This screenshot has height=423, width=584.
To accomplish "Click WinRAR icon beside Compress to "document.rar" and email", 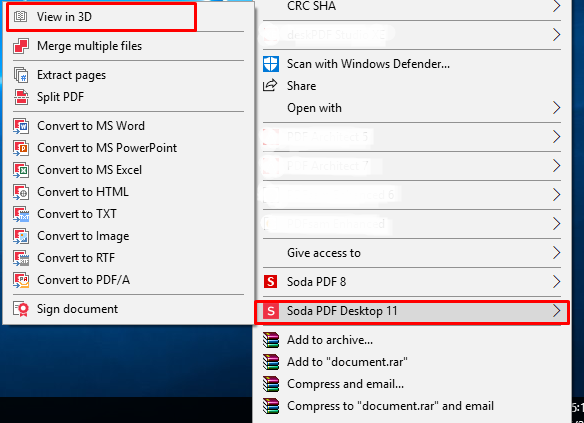I will coord(271,406).
